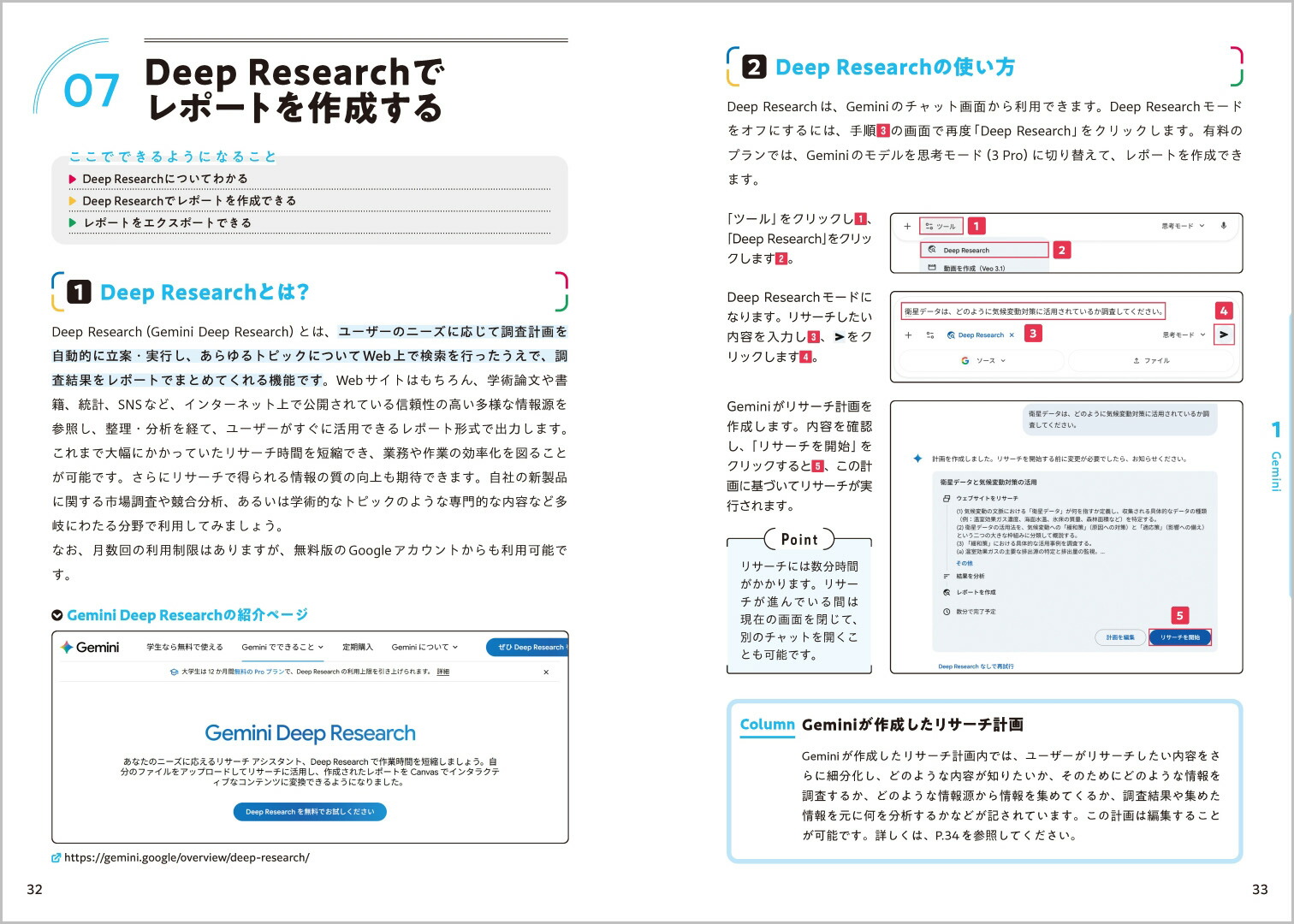The width and height of the screenshot is (1294, 924).
Task: Click the bullet 'Deep Researchについてわかる'
Action: (165, 179)
